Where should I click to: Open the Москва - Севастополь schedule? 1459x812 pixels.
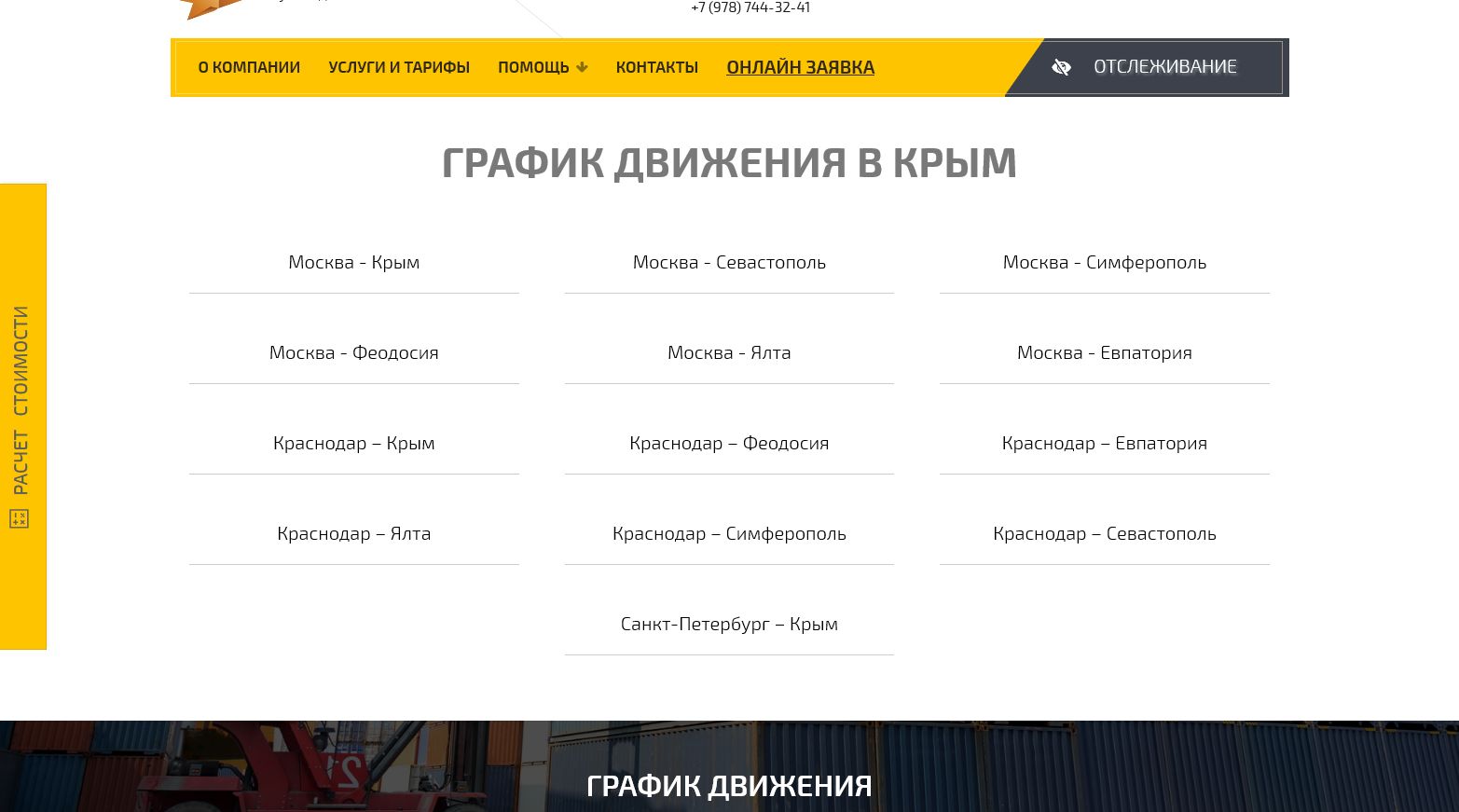(729, 262)
